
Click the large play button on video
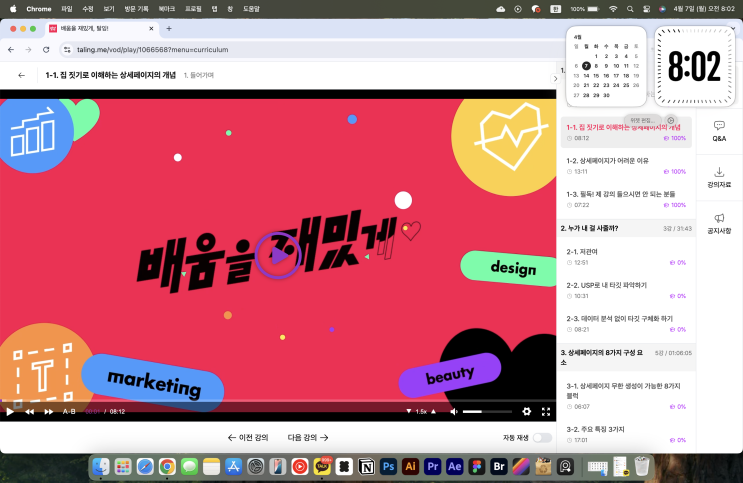coord(277,255)
